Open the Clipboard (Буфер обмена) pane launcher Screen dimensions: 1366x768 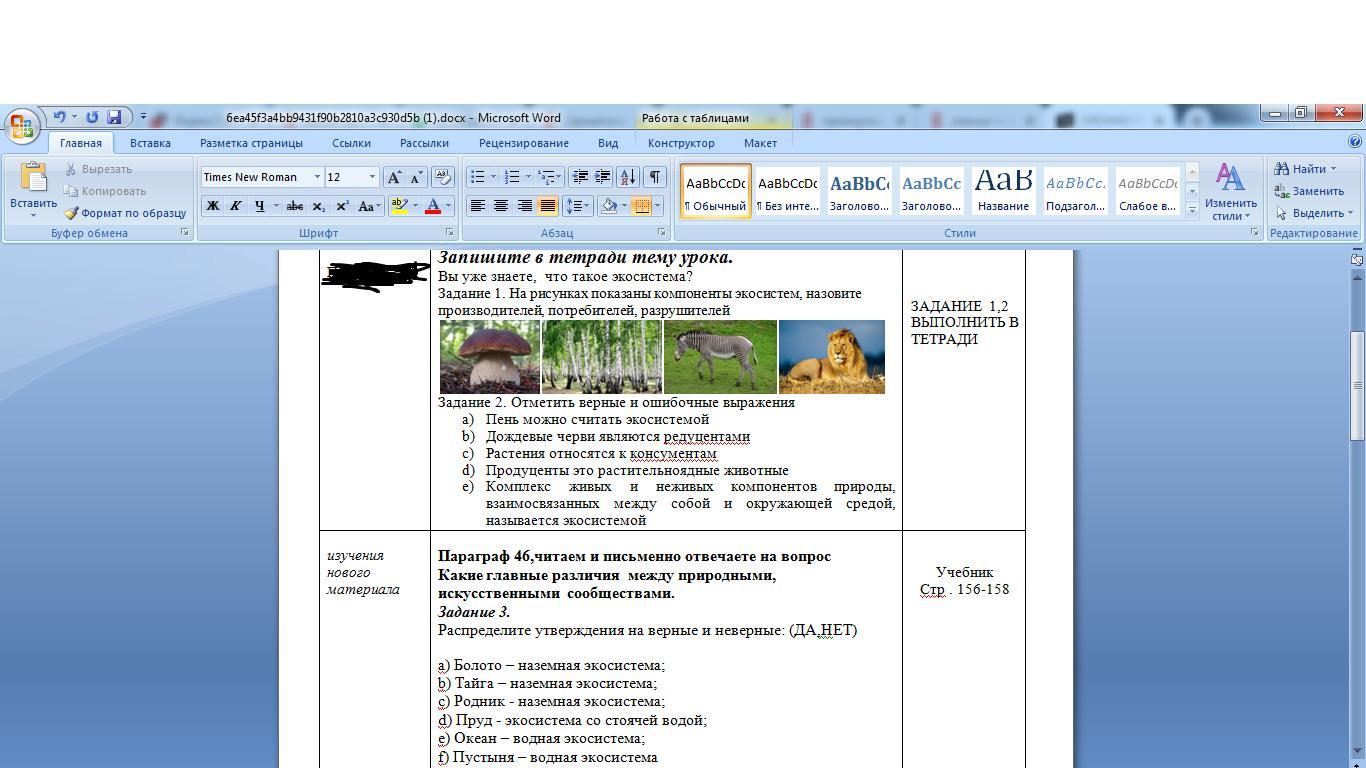pos(185,233)
